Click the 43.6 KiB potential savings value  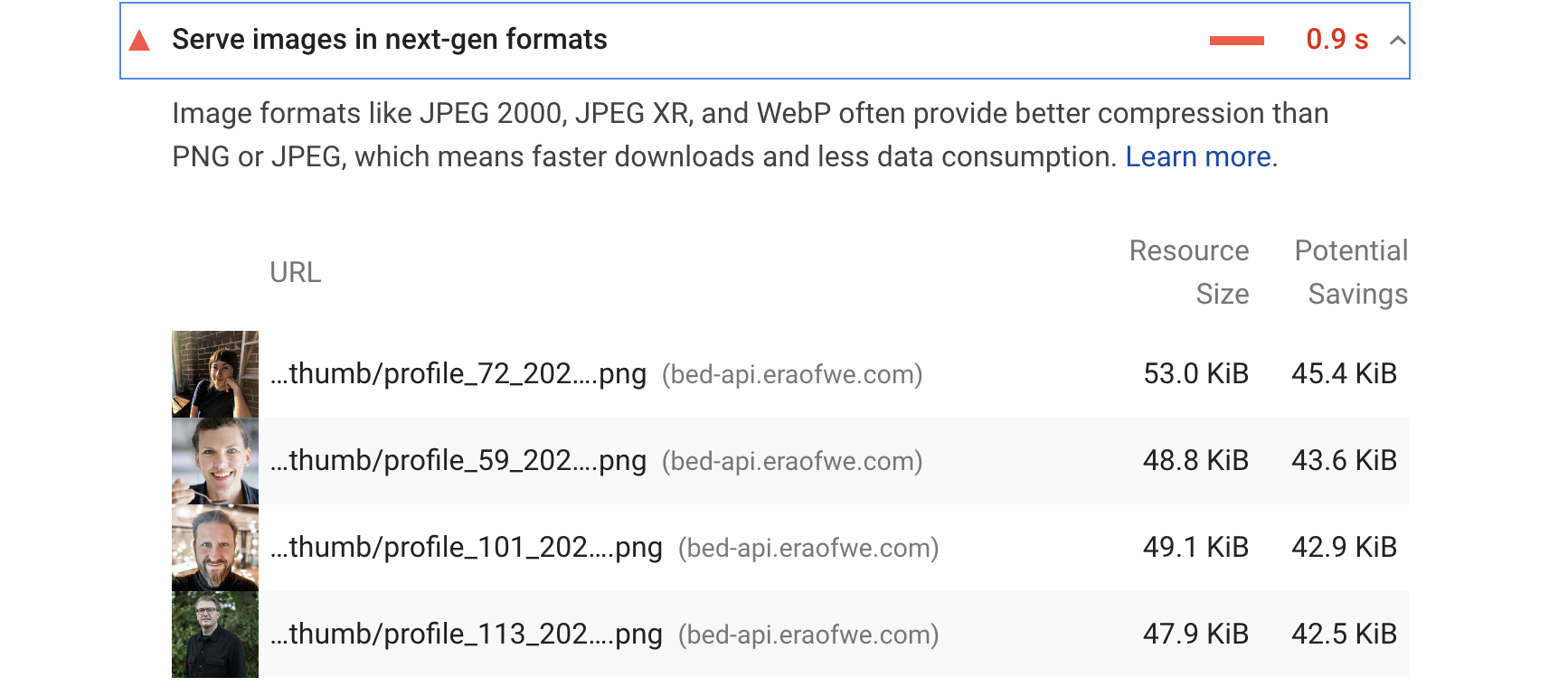coord(1344,461)
